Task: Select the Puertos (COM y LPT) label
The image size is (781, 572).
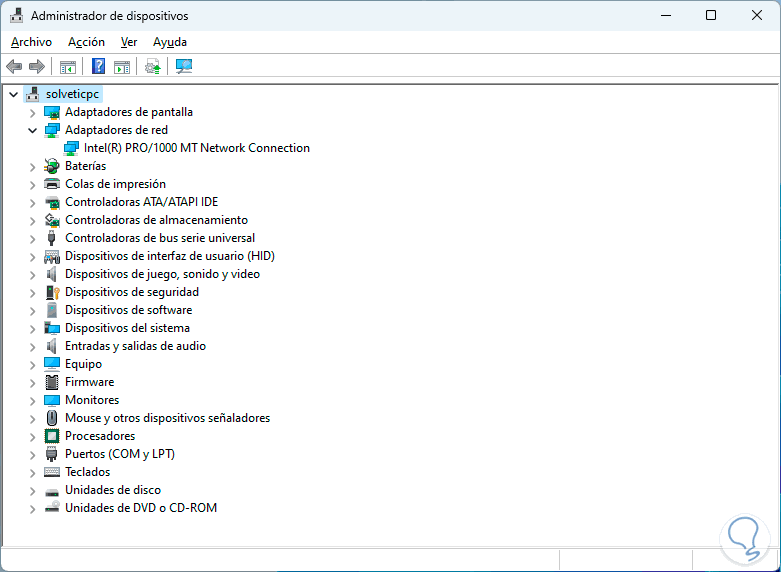Action: pos(120,454)
